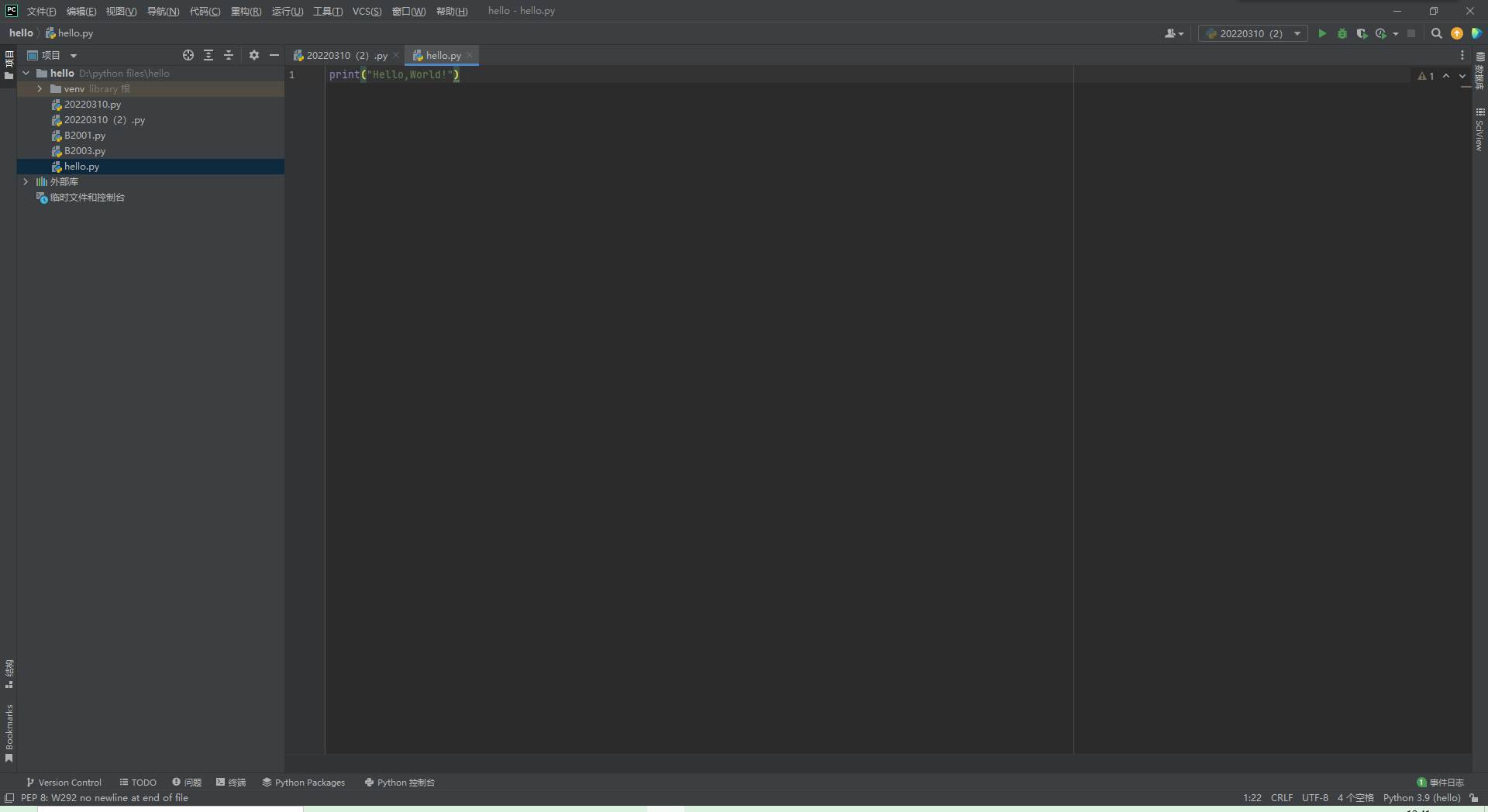Toggle read-only lock in status bar
This screenshot has width=1488, height=812.
[1474, 798]
